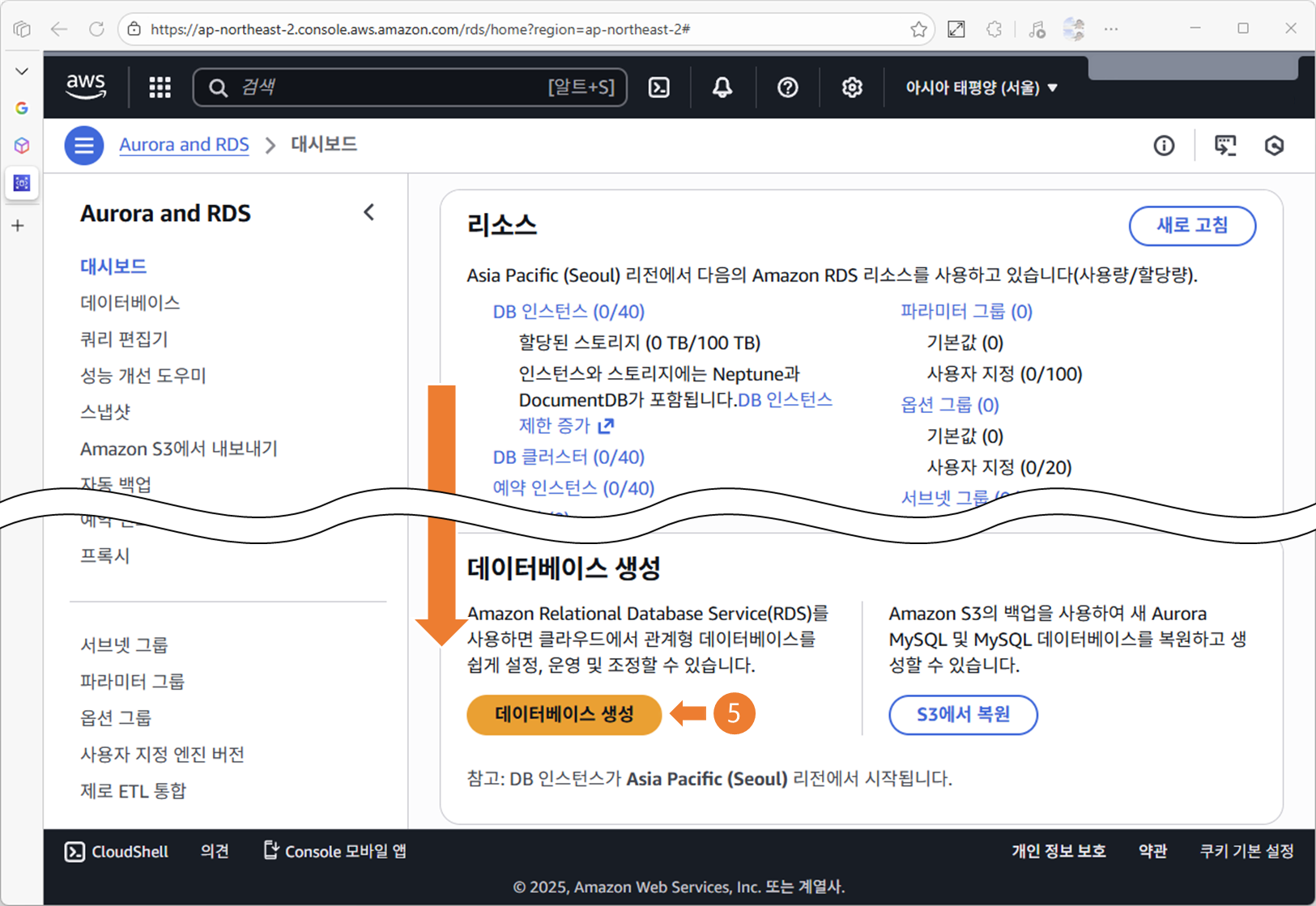Open the 파라미터 그룹 (0) resource link
The width and height of the screenshot is (1316, 906).
point(967,312)
